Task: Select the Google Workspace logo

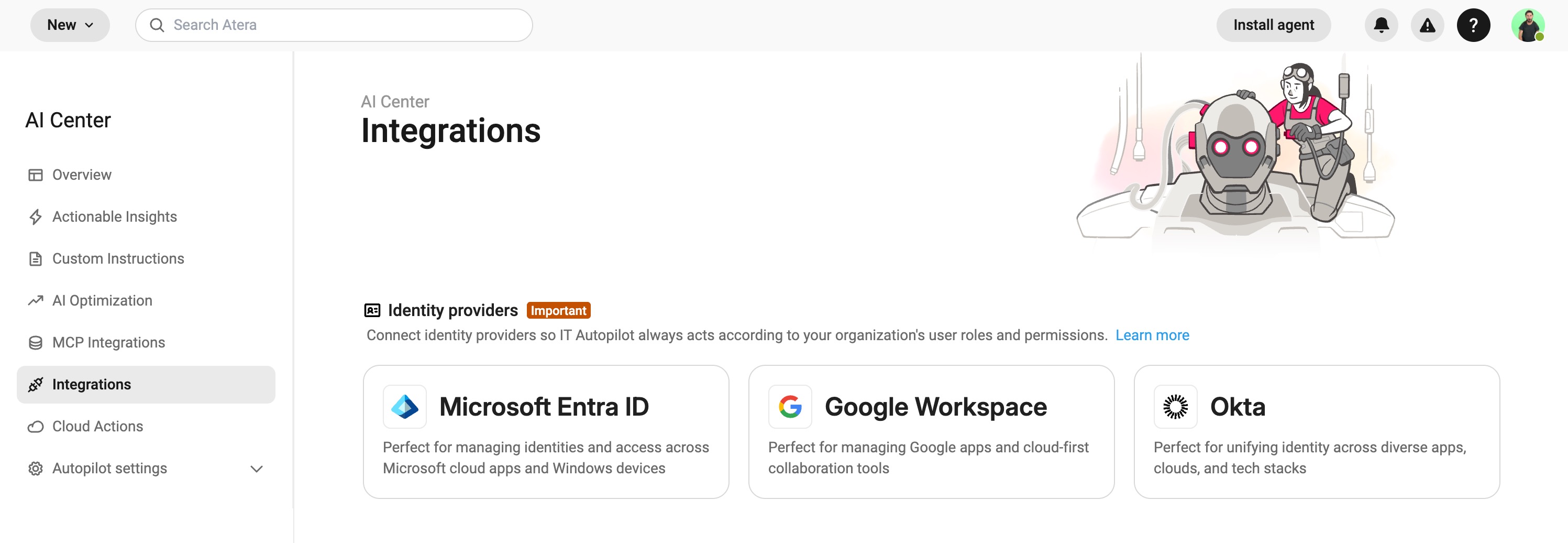Action: click(791, 407)
